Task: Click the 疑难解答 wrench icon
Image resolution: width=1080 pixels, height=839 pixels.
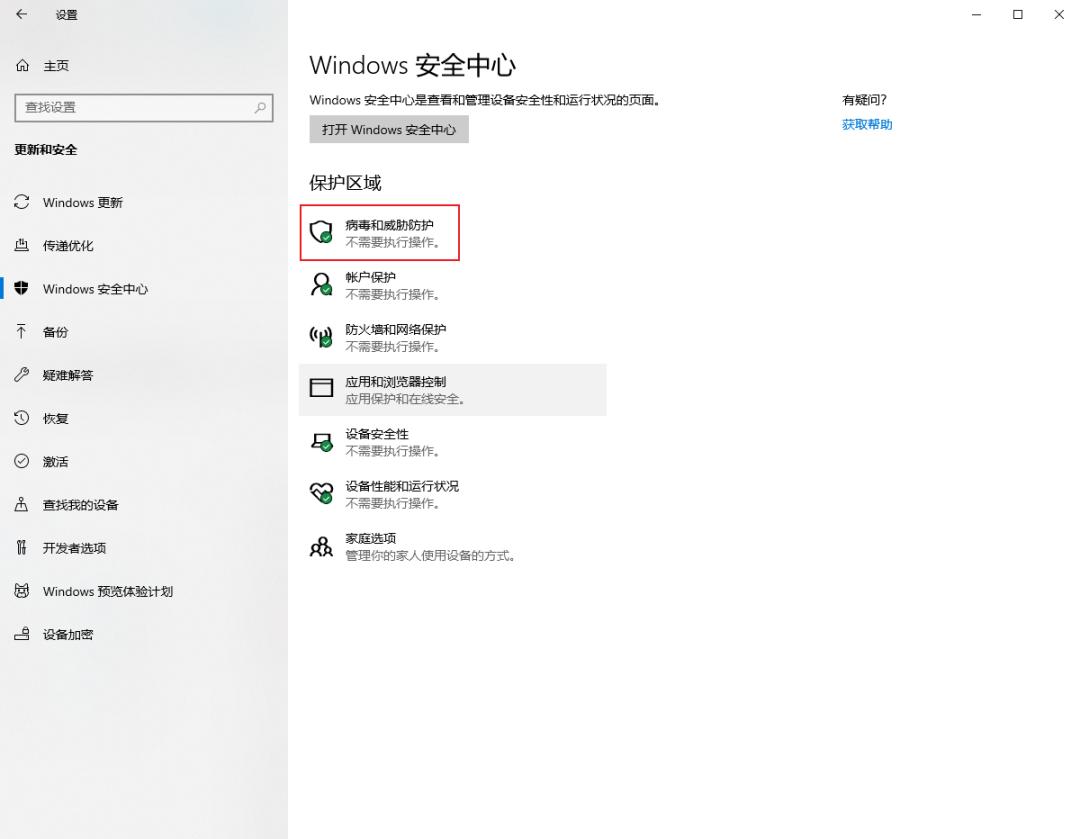Action: (21, 375)
